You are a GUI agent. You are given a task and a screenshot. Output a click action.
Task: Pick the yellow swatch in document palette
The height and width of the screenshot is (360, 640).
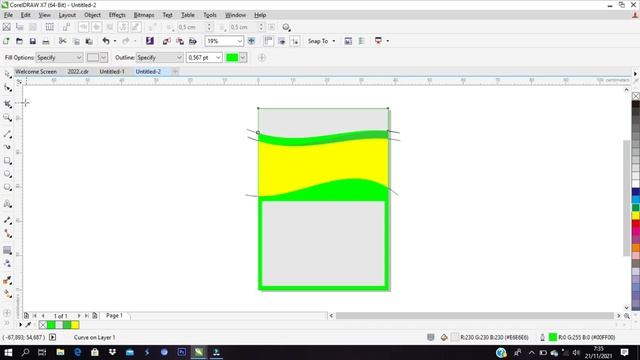point(75,325)
